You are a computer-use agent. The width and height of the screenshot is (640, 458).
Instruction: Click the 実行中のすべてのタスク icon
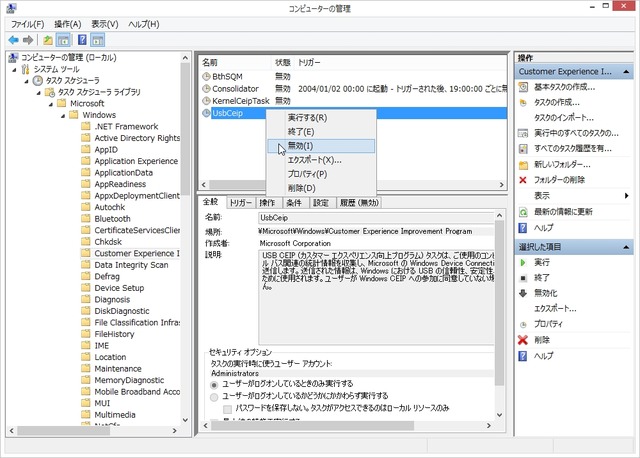(x=523, y=133)
